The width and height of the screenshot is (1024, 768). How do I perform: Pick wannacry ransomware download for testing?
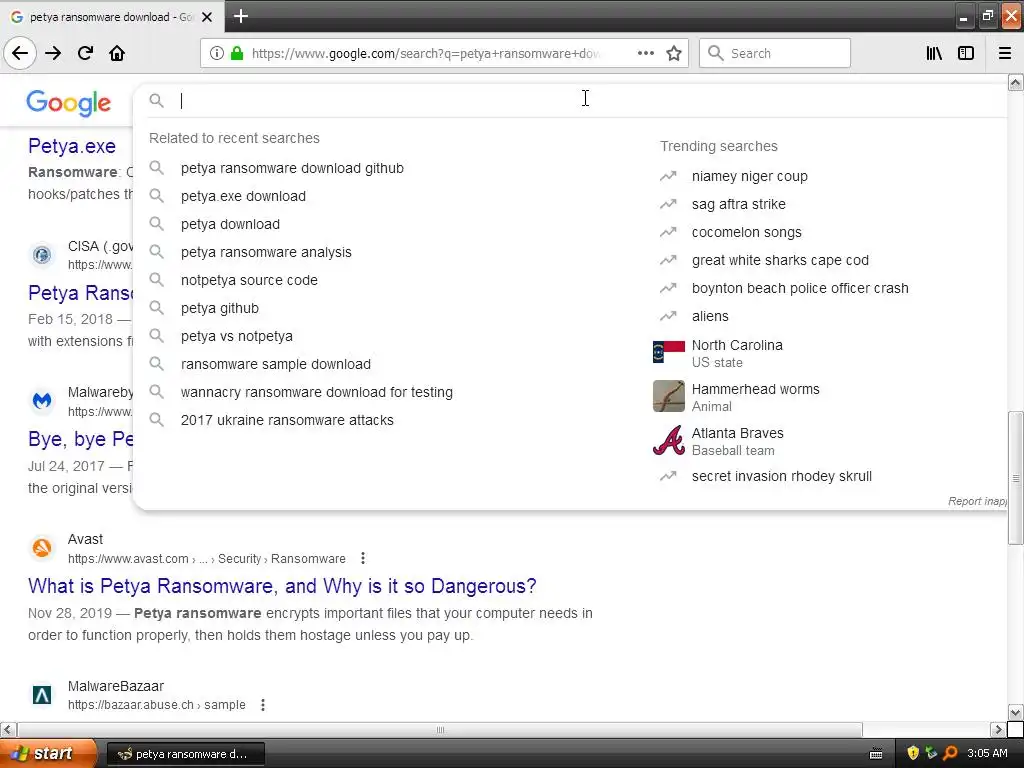(317, 392)
